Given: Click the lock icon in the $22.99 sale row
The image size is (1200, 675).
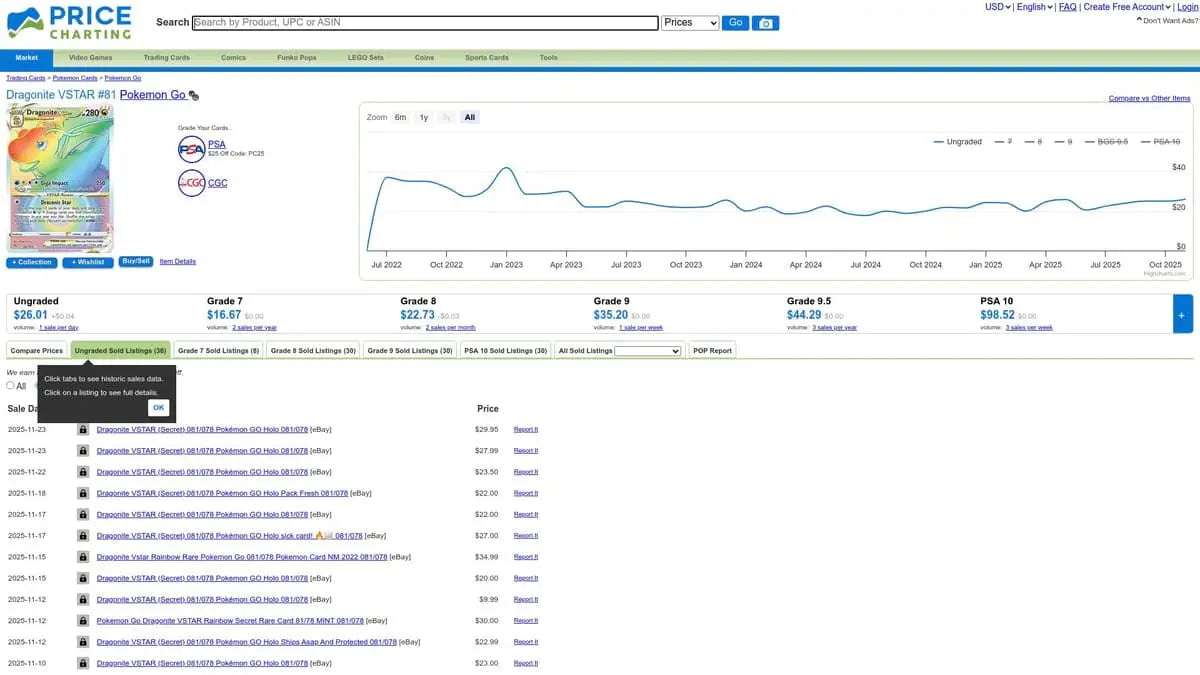Looking at the screenshot, I should [83, 642].
